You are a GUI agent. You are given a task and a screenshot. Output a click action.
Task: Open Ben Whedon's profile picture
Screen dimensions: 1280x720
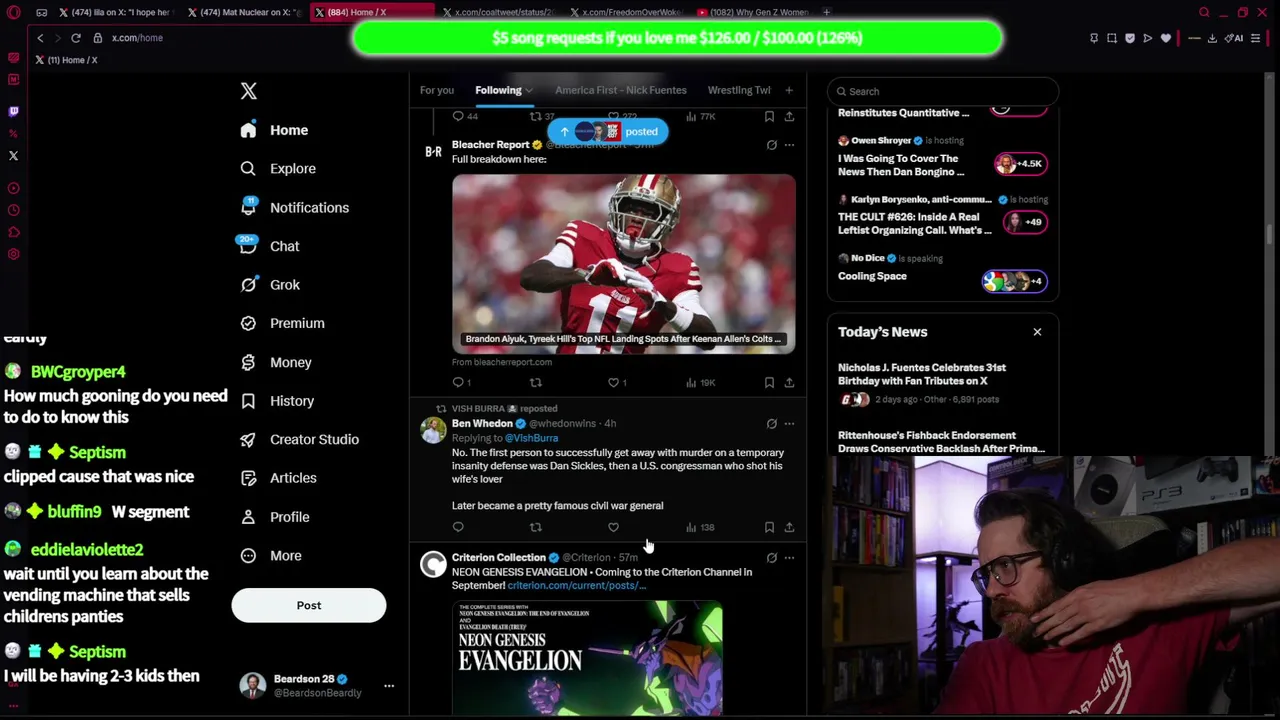click(x=433, y=430)
